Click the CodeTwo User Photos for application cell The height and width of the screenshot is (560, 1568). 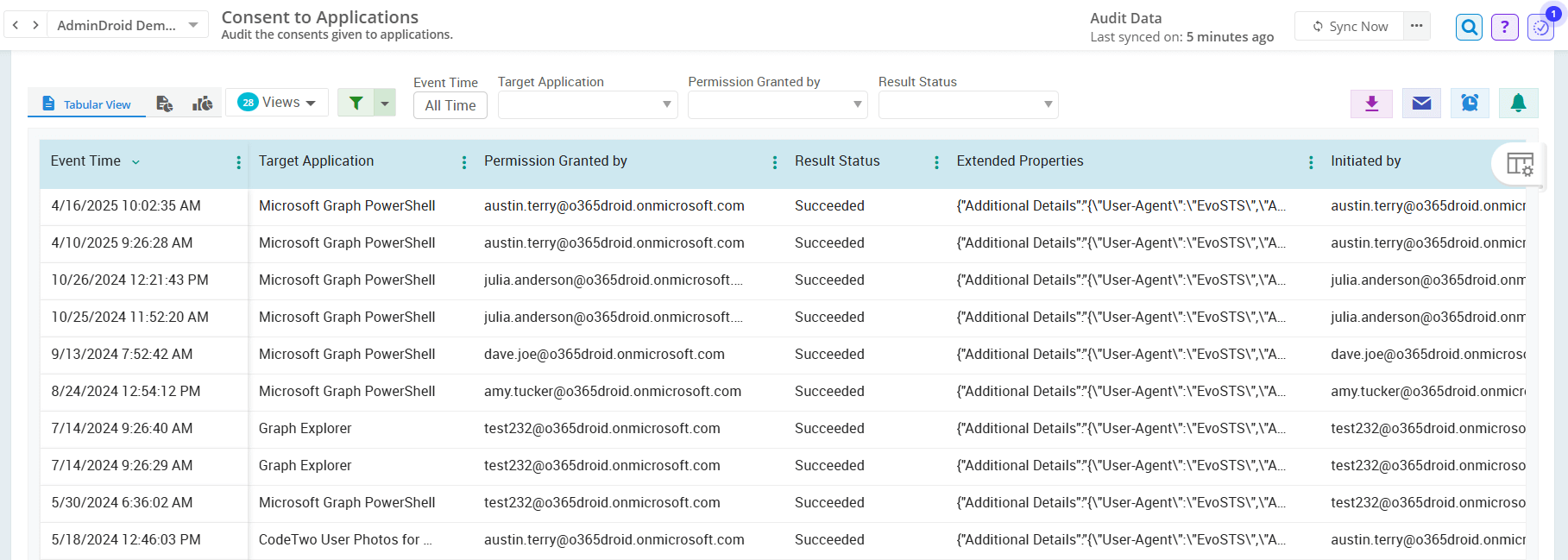coord(345,539)
